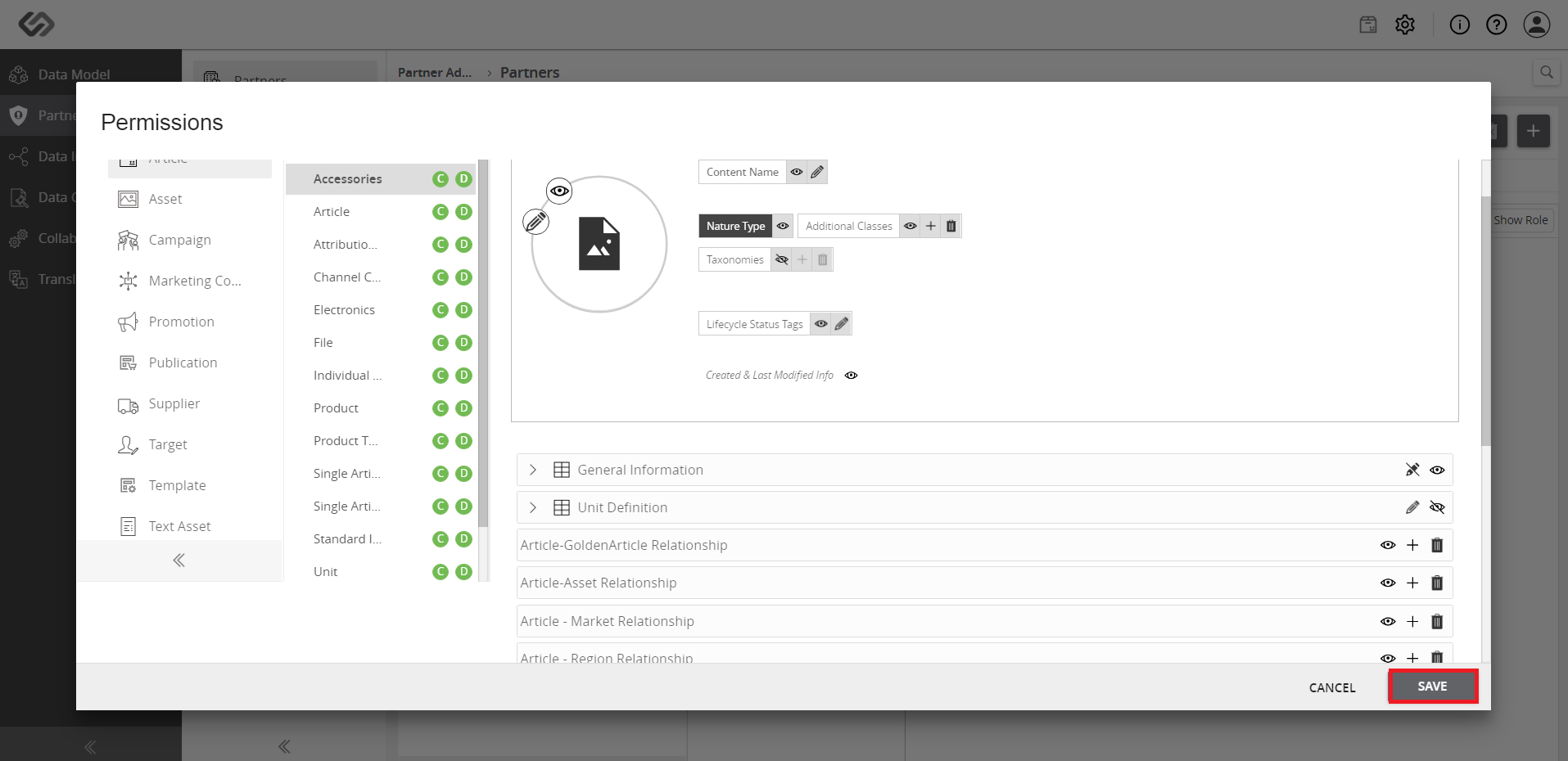Image resolution: width=1568 pixels, height=761 pixels.
Task: Click Article-Asset Relationship plus icon
Action: click(1412, 583)
